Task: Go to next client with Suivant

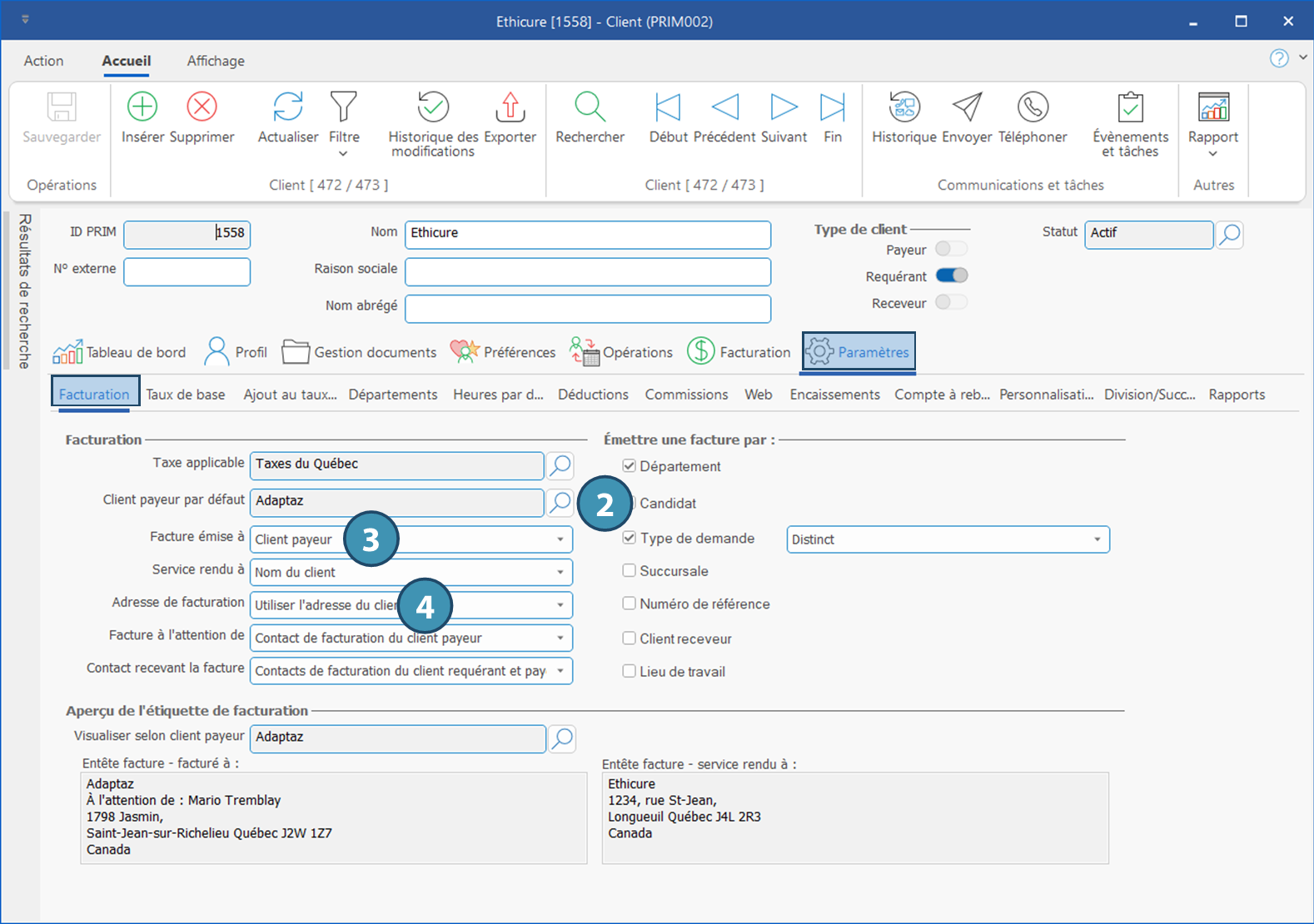Action: [x=784, y=107]
